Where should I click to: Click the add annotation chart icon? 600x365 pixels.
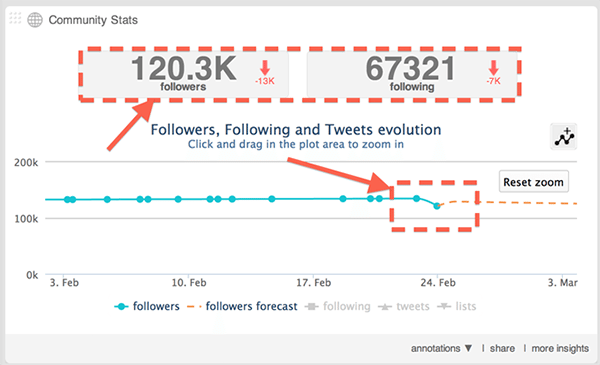564,137
